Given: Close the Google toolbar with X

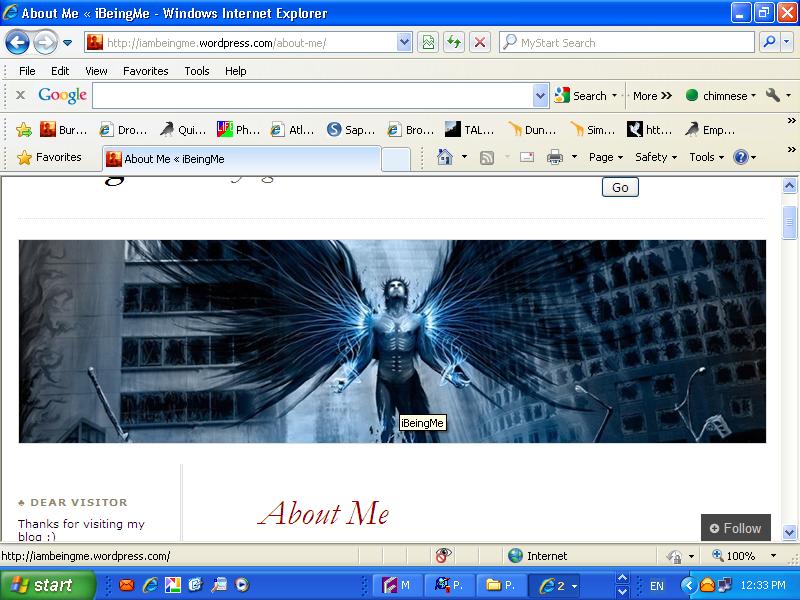Looking at the screenshot, I should [x=20, y=95].
